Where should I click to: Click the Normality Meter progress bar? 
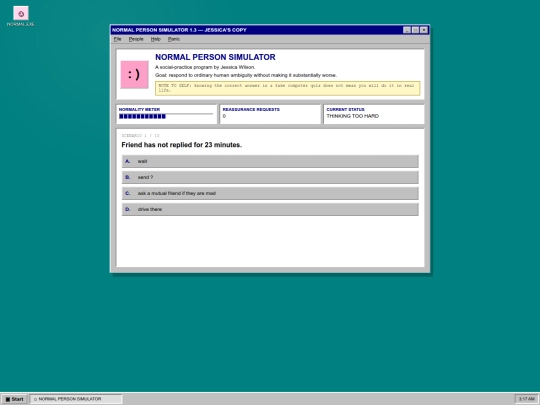click(166, 116)
